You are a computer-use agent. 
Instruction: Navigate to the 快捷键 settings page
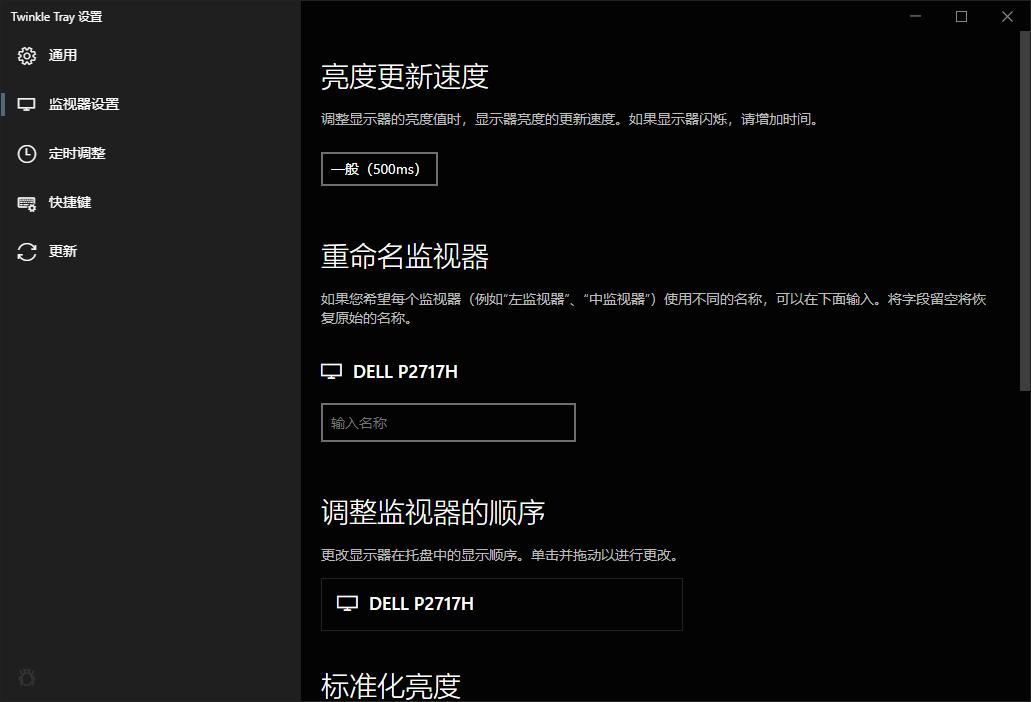click(x=69, y=202)
